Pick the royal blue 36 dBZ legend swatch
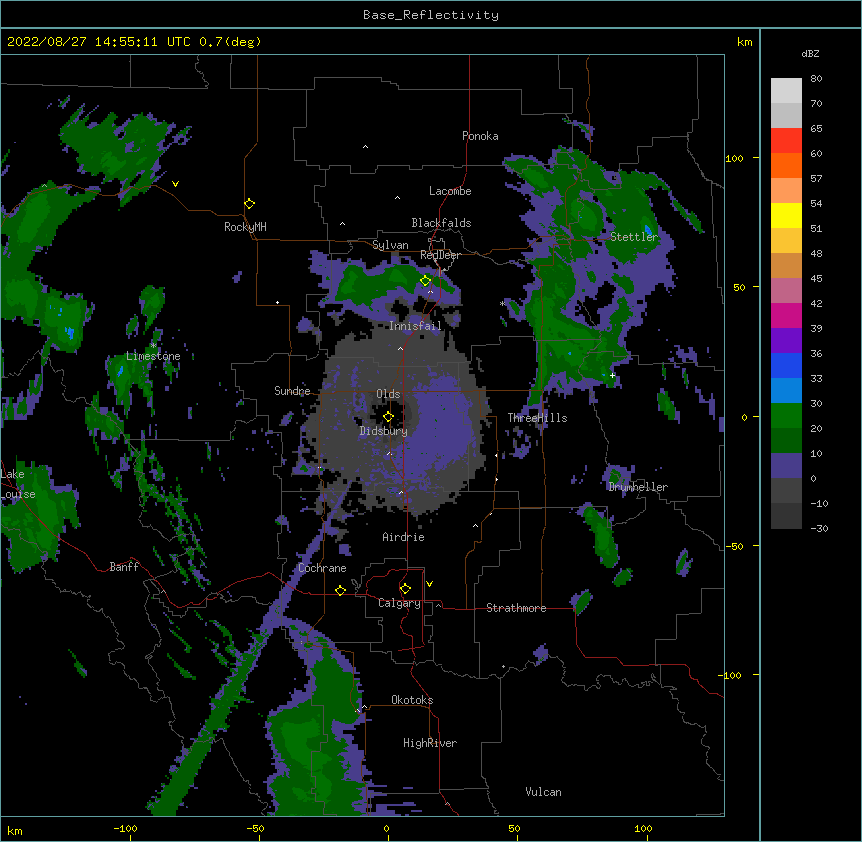 786,365
